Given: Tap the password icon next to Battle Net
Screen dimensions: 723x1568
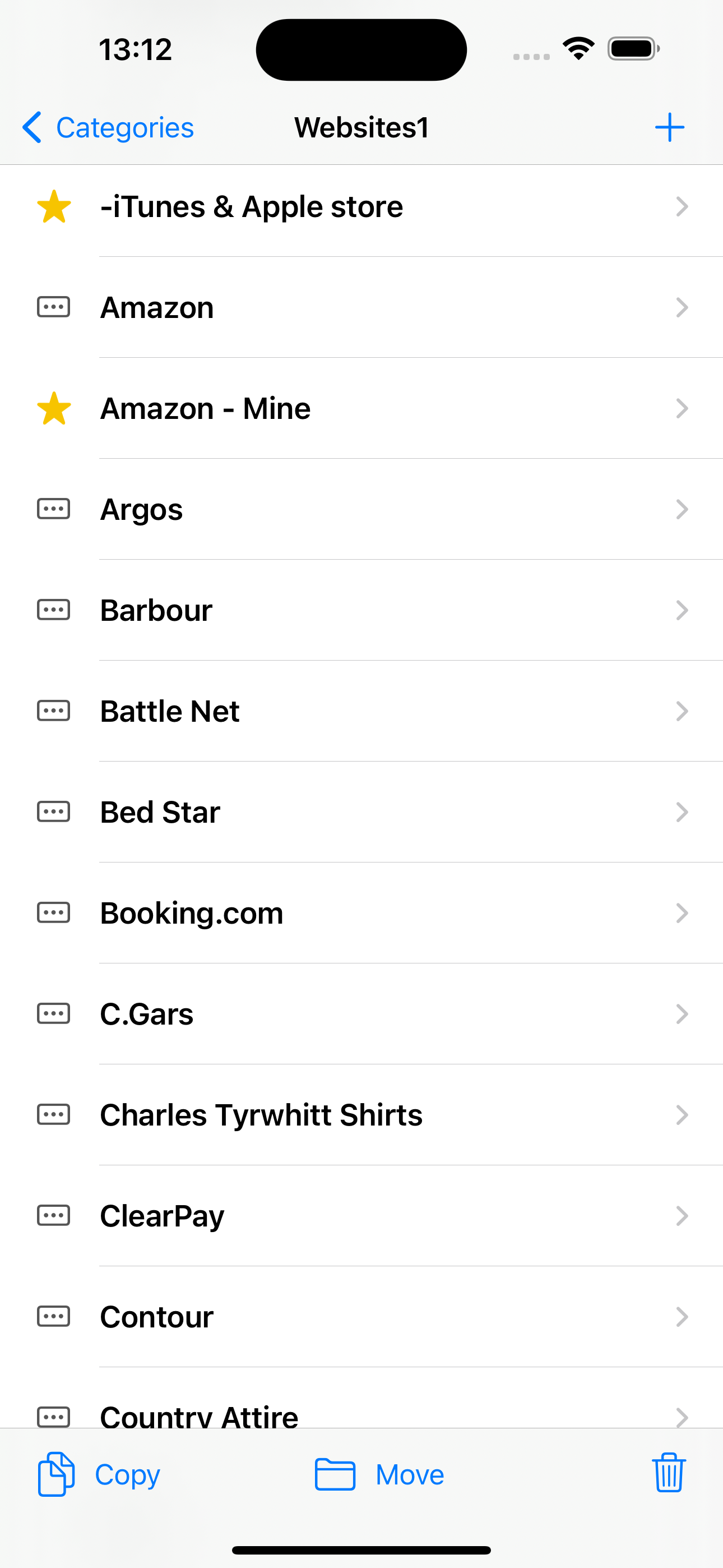Looking at the screenshot, I should 54,711.
